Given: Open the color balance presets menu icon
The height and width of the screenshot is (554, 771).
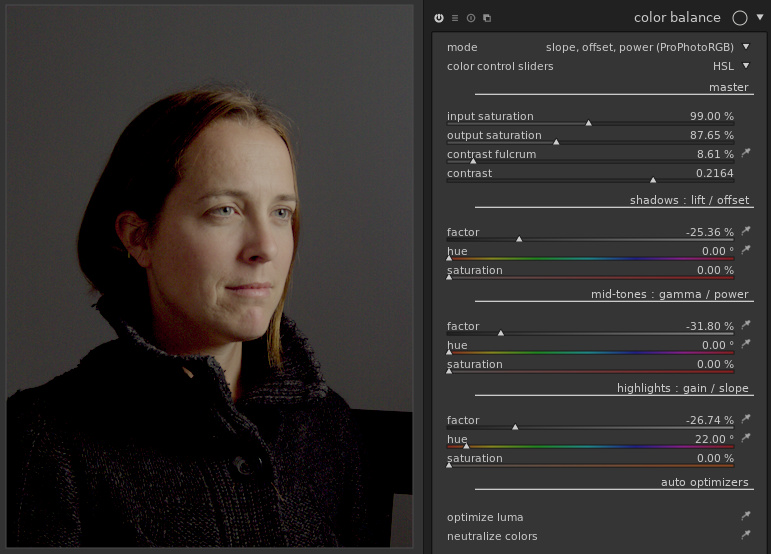Looking at the screenshot, I should 455,18.
